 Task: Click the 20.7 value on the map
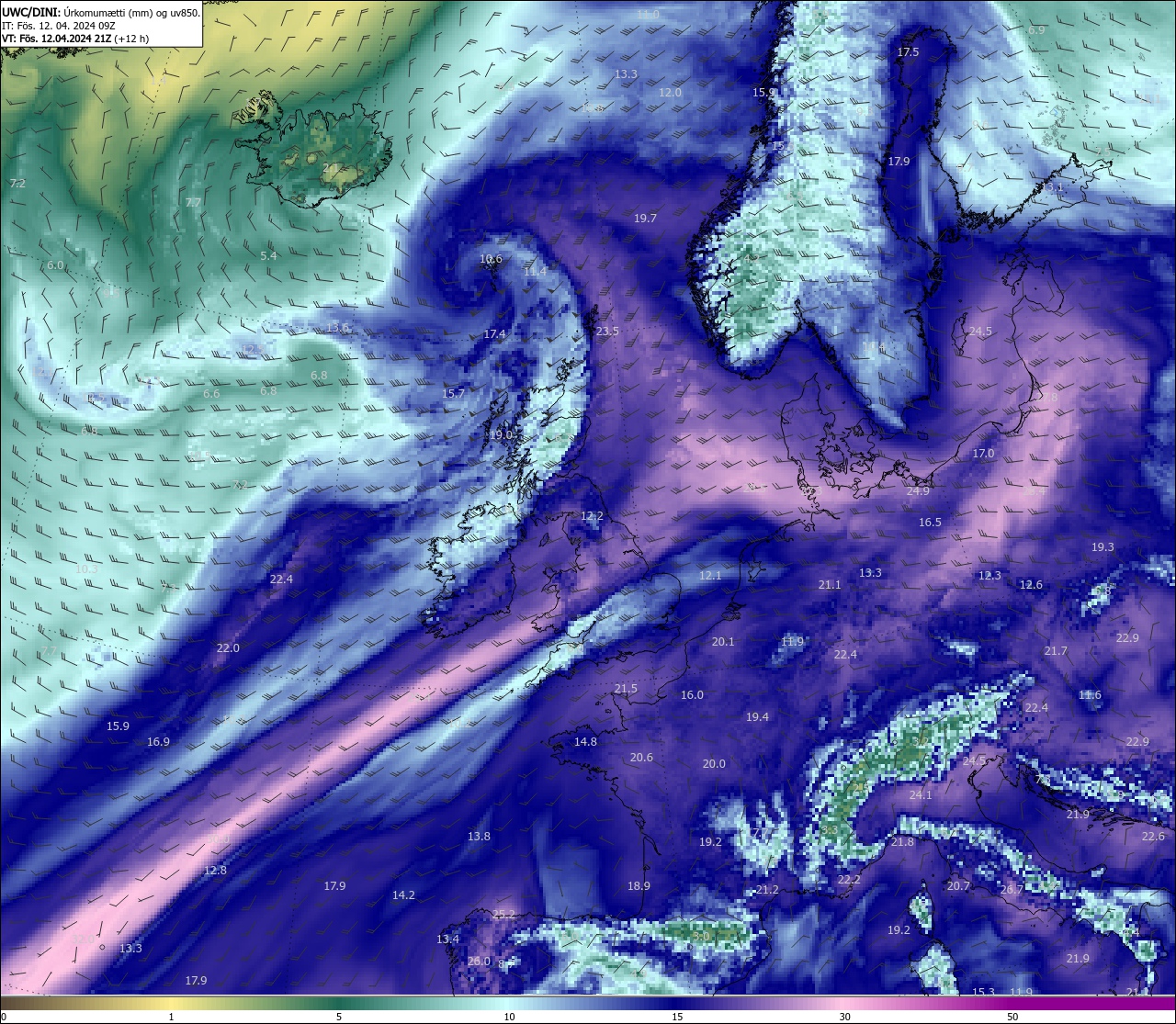[958, 886]
